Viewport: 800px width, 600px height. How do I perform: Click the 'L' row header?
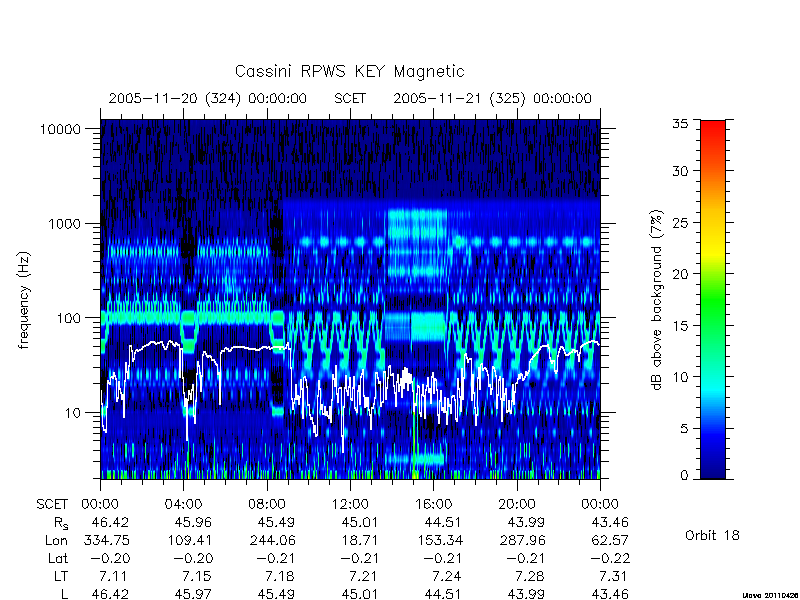tap(64, 594)
